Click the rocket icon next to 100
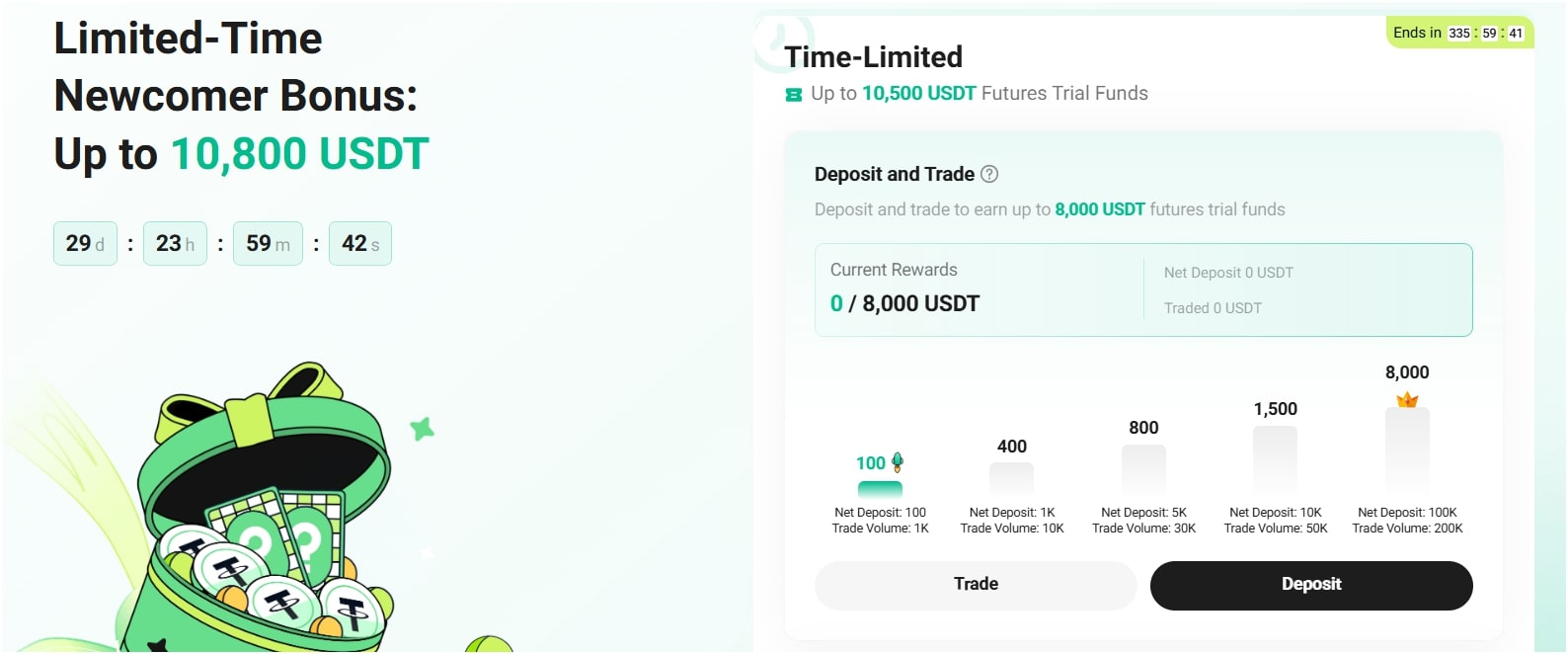The width and height of the screenshot is (1568, 654). click(x=898, y=461)
